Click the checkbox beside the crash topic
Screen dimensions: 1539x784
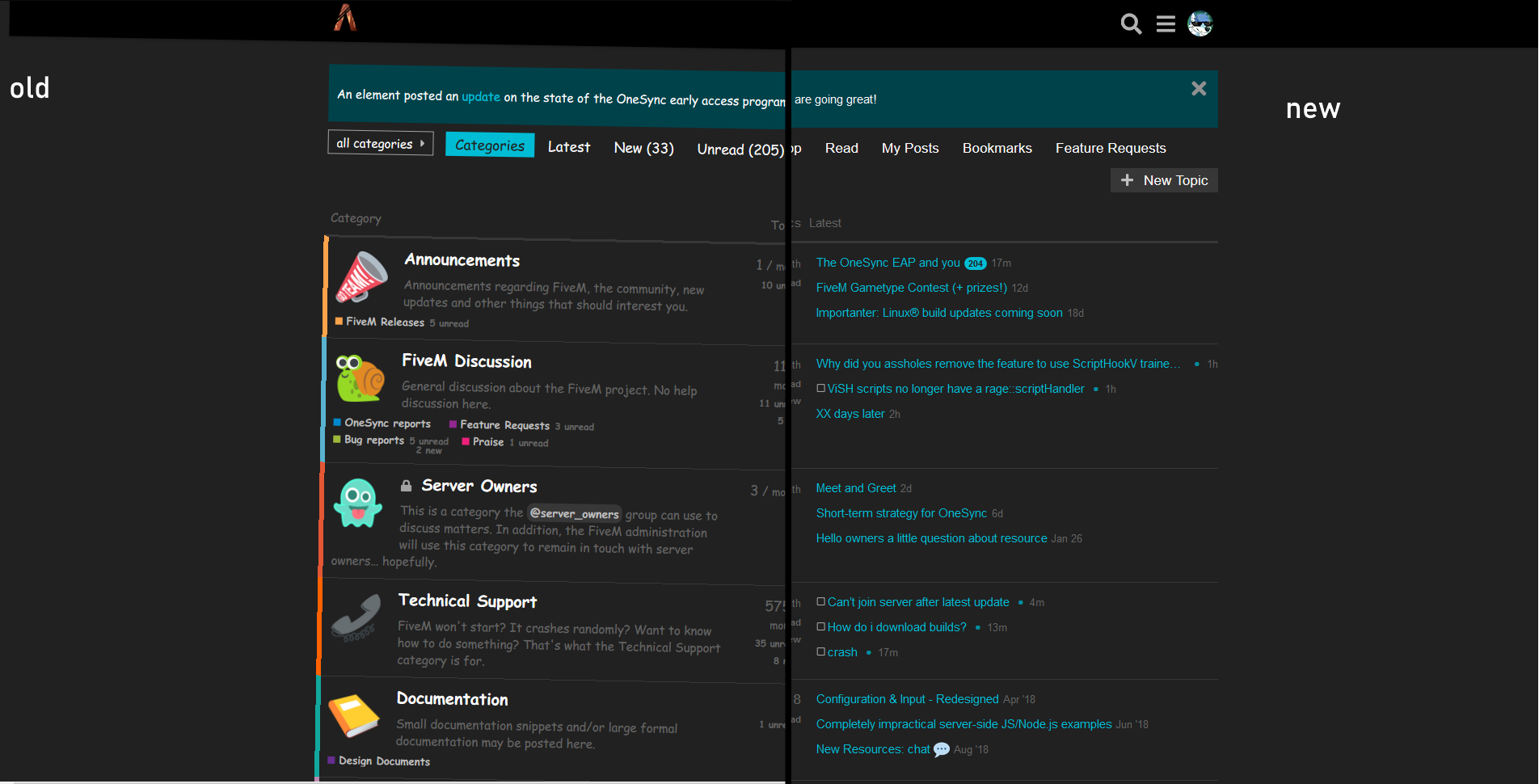(820, 651)
